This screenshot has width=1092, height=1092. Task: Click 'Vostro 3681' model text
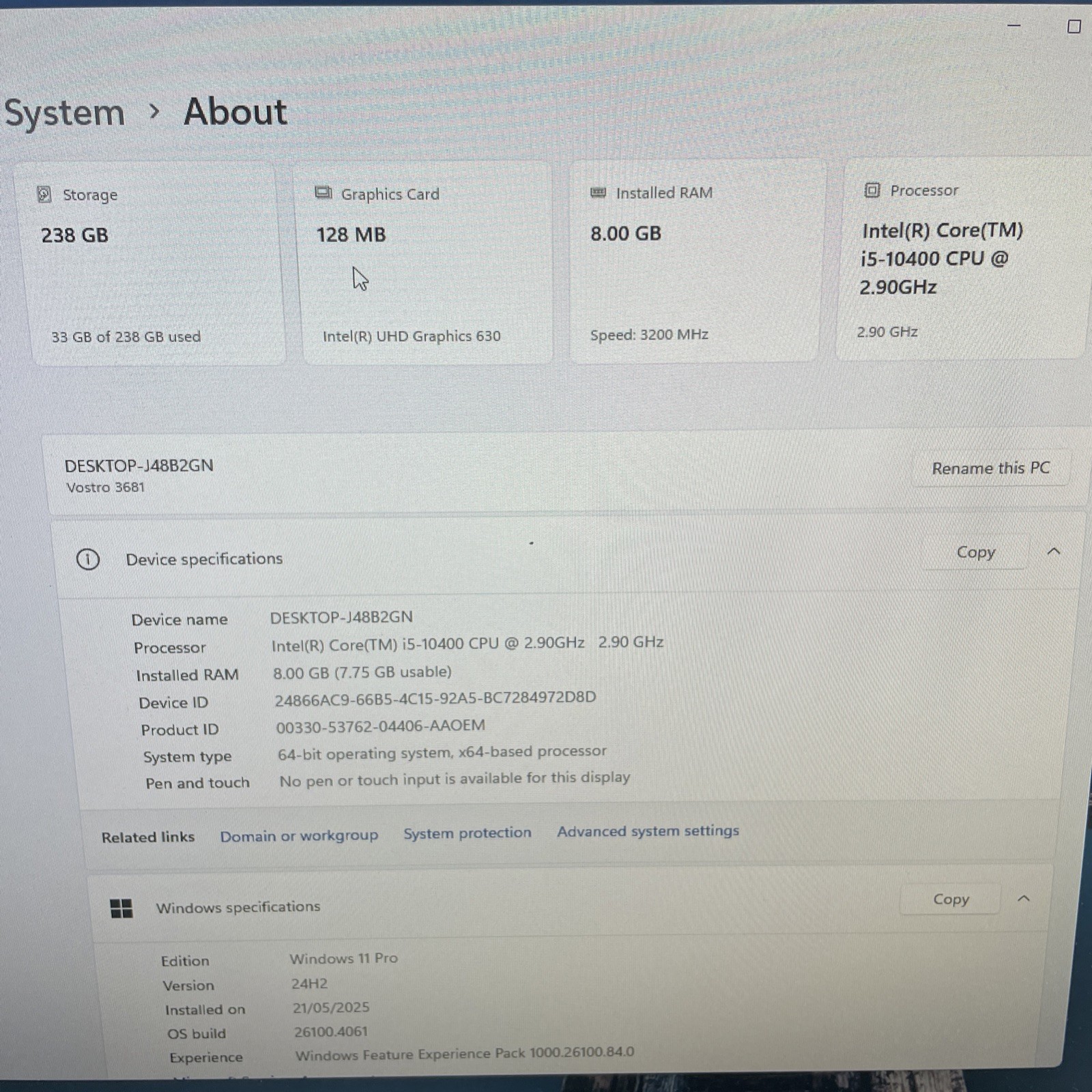coord(106,487)
